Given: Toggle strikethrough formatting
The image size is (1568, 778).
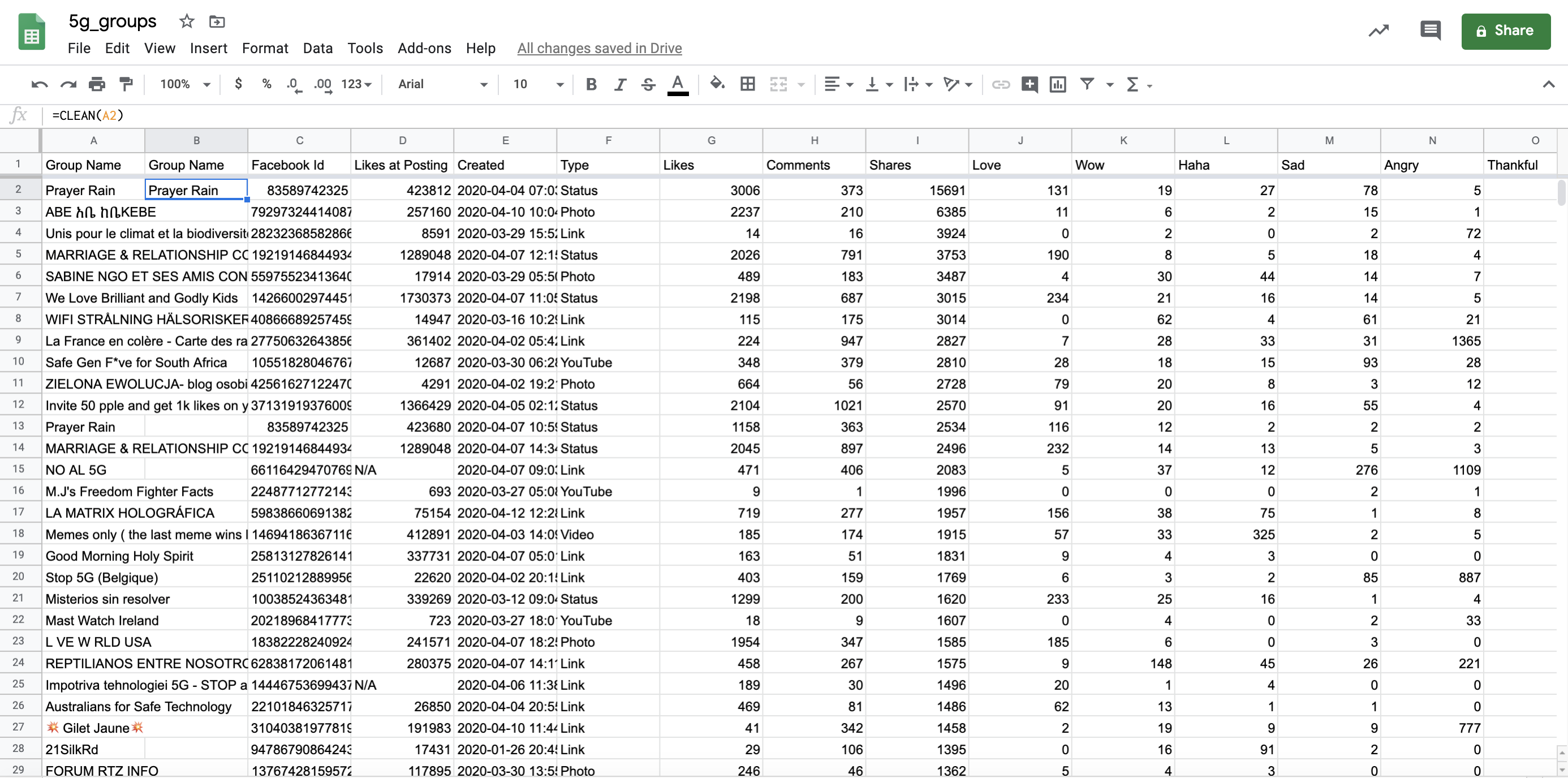Looking at the screenshot, I should pos(648,85).
